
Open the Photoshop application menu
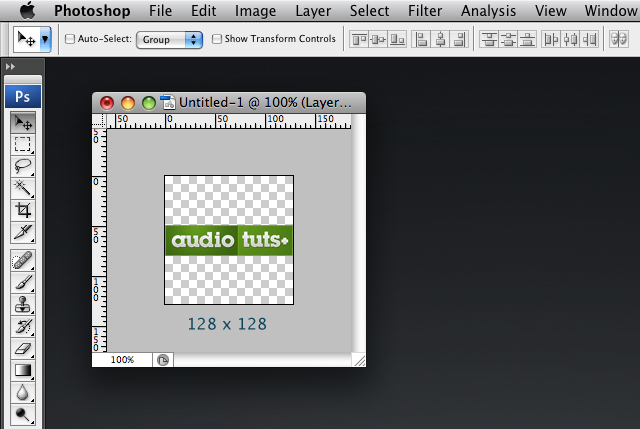[92, 11]
